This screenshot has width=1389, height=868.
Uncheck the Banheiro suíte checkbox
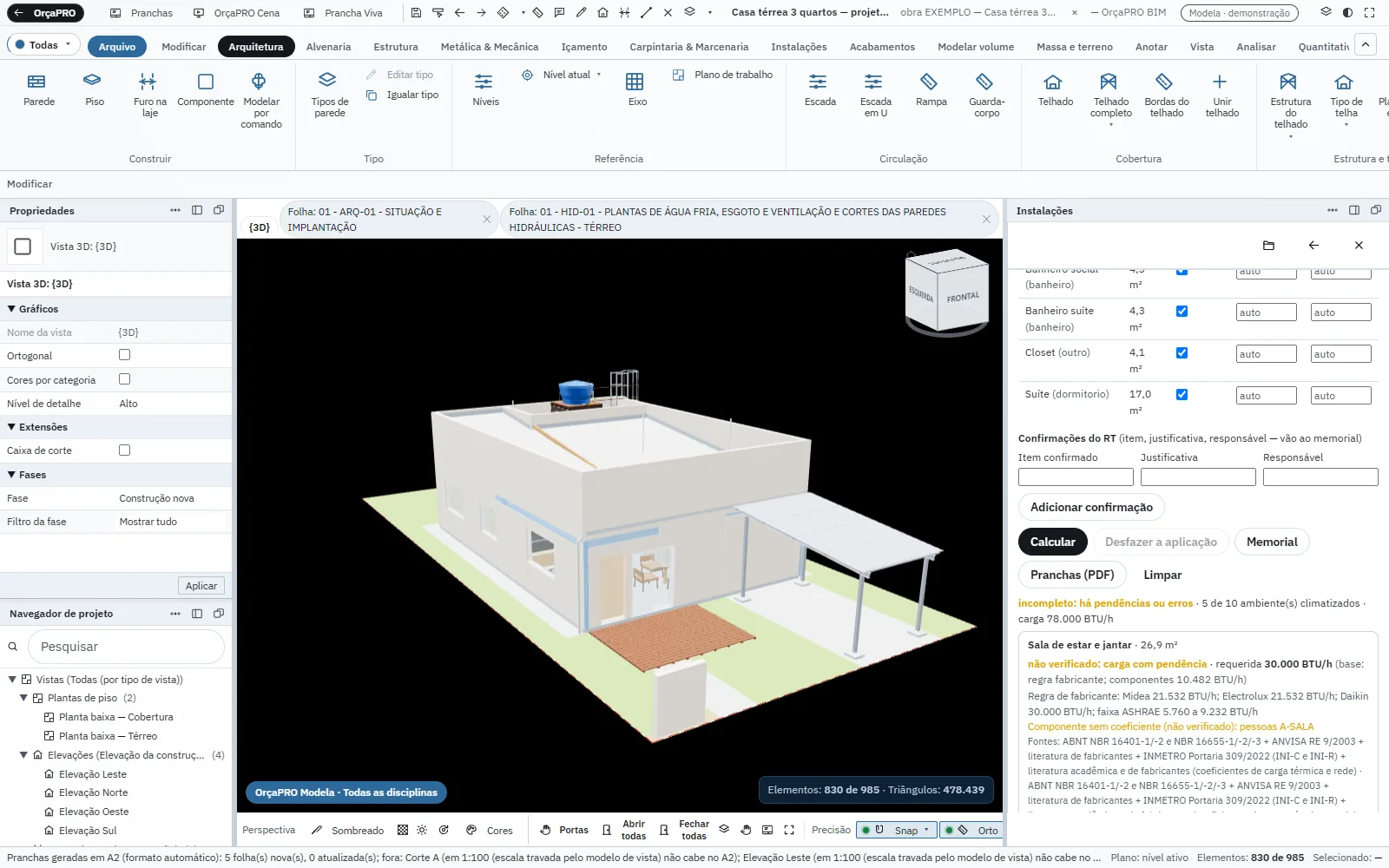coord(1182,311)
